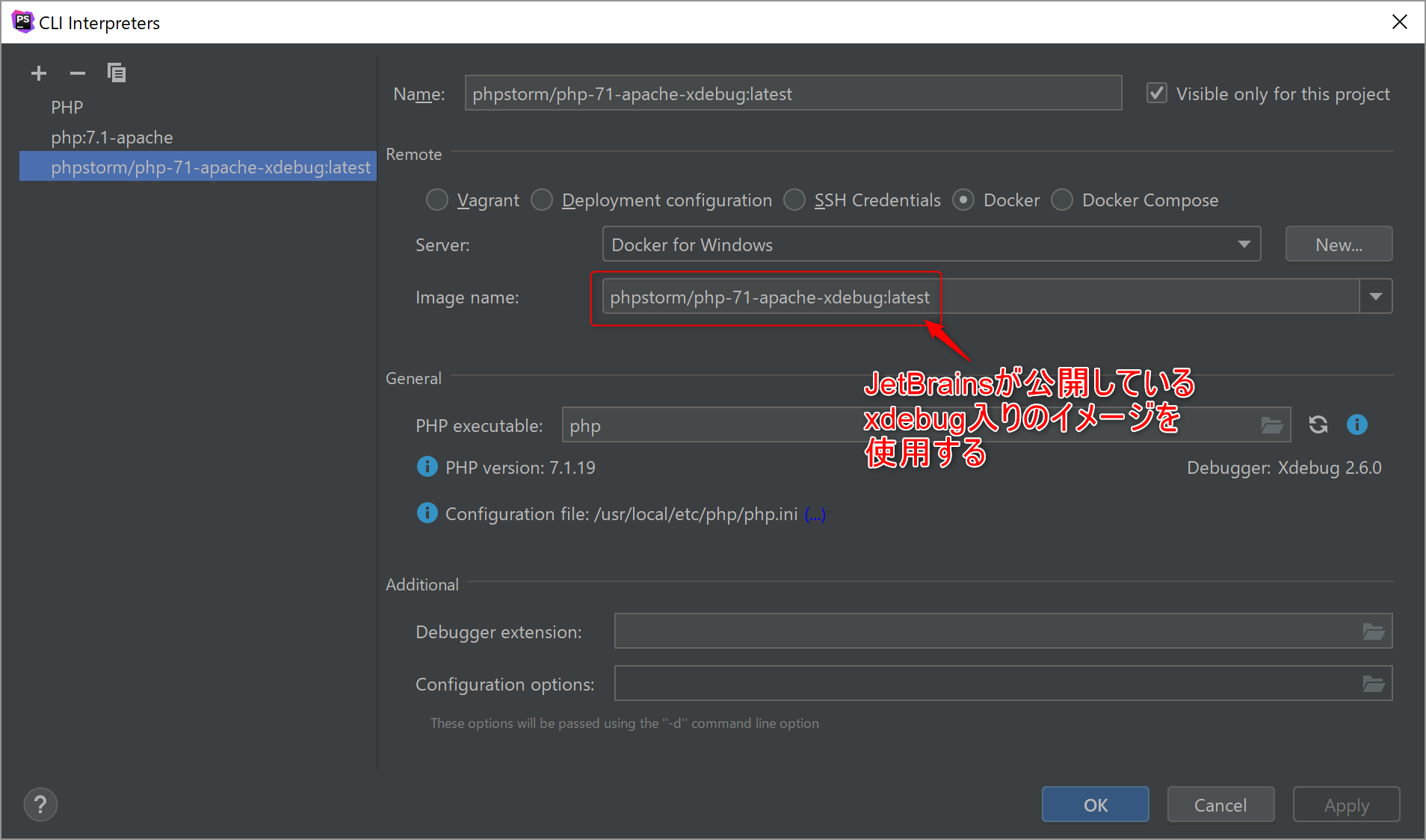Click the Apply button

1347,805
